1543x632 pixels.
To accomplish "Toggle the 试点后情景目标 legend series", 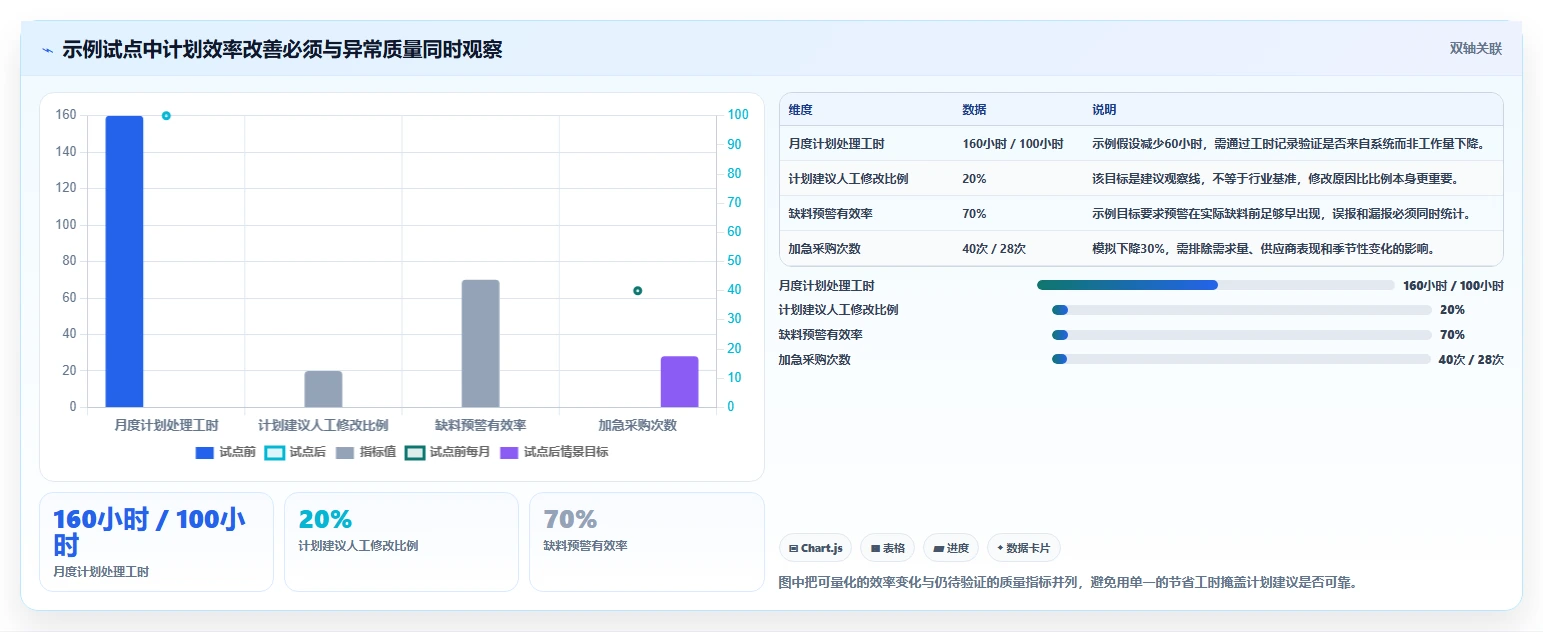I will point(554,452).
